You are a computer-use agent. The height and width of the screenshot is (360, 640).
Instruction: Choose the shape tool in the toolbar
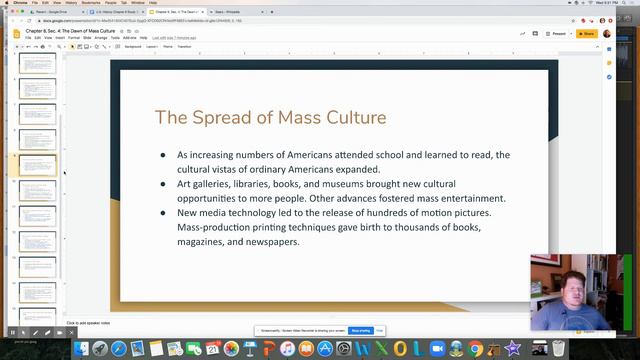(97, 47)
